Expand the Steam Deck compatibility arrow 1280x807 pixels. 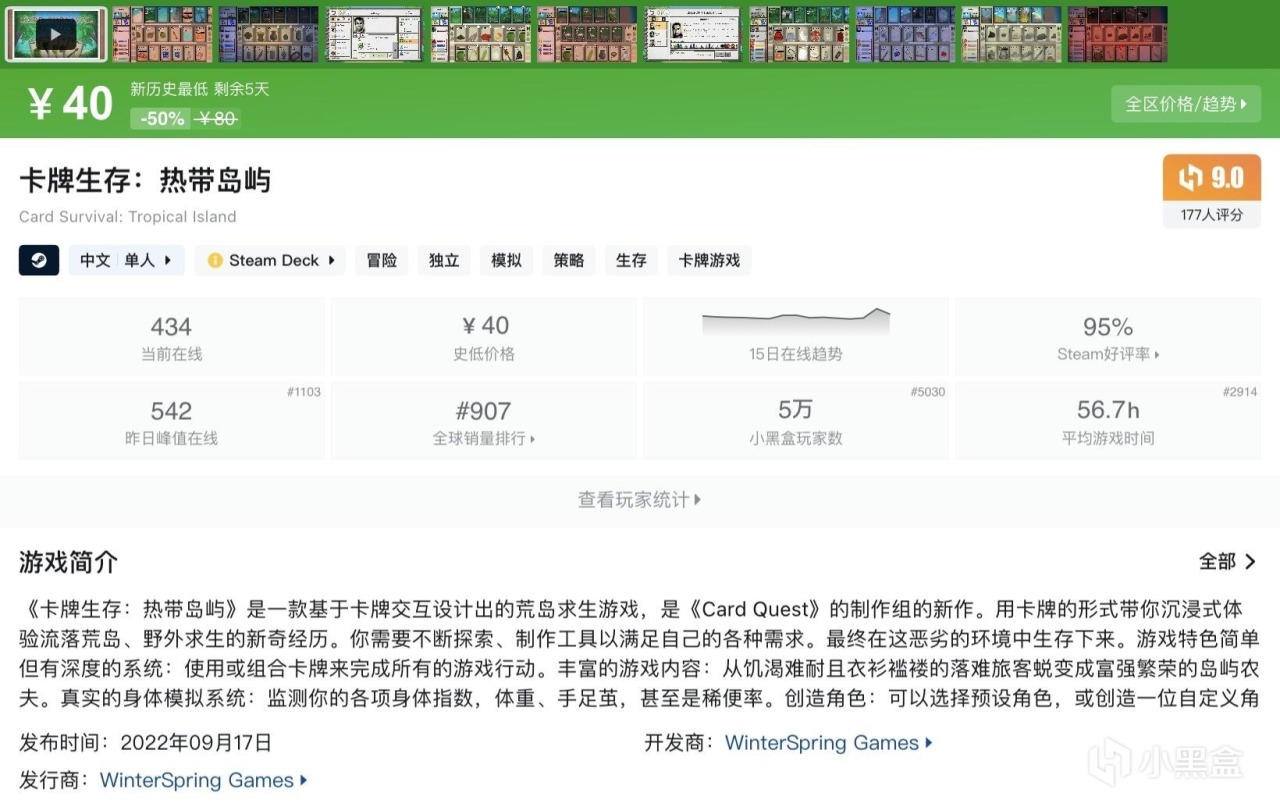331,260
